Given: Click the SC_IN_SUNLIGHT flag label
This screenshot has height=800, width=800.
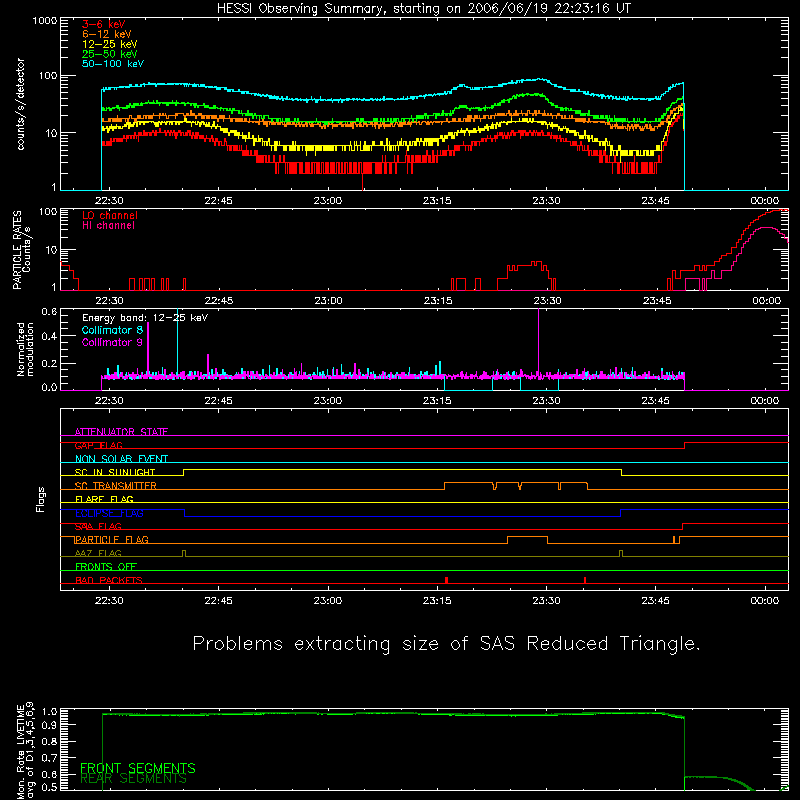Looking at the screenshot, I should click(115, 472).
